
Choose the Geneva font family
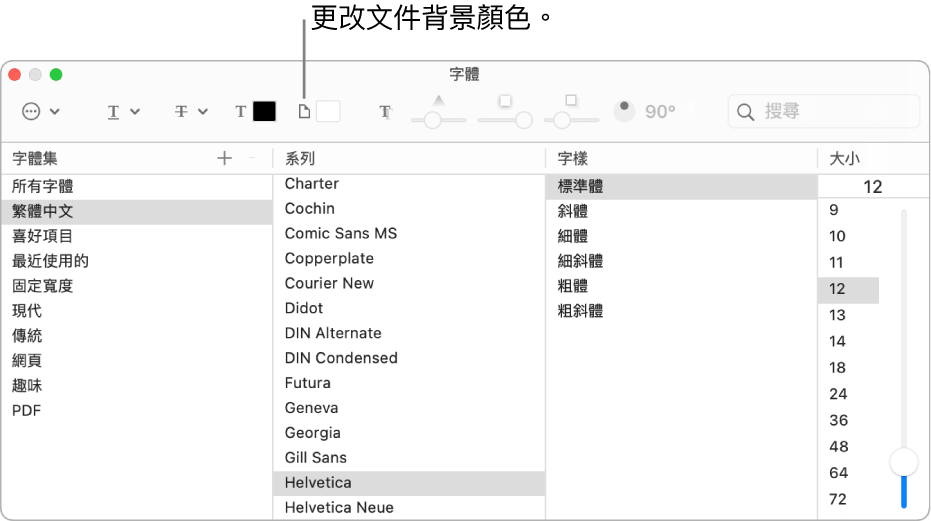[408, 409]
